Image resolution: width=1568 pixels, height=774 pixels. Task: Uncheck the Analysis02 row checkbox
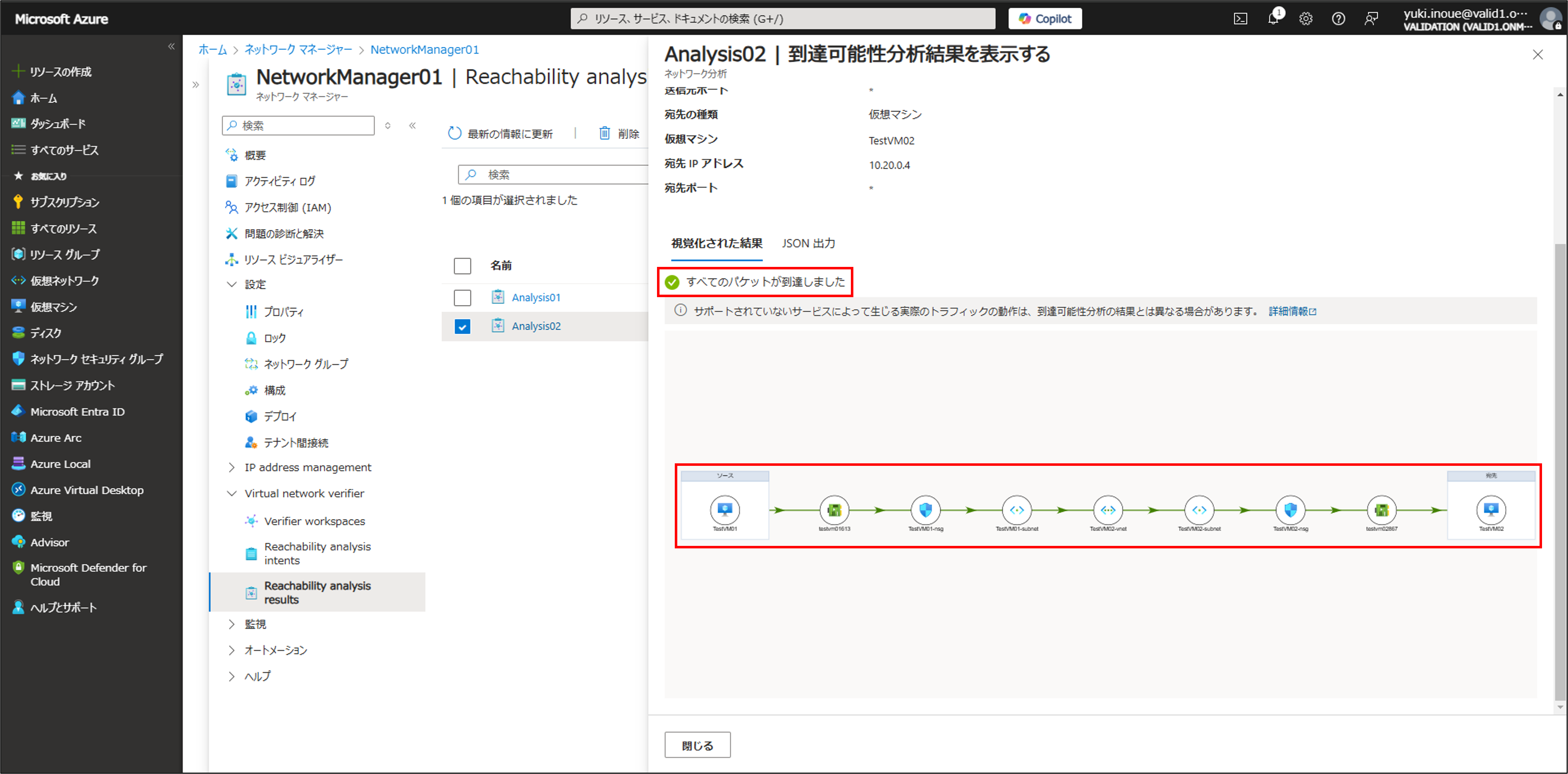(x=462, y=326)
